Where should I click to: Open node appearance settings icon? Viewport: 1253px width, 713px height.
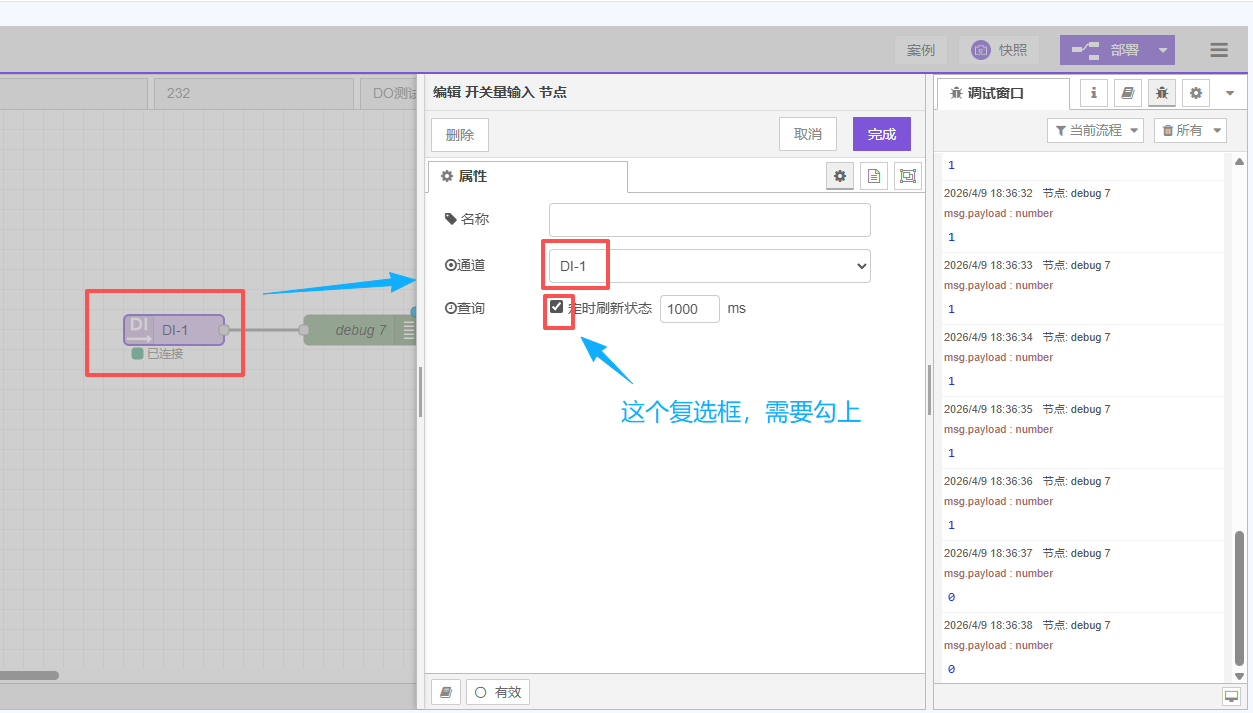click(907, 176)
